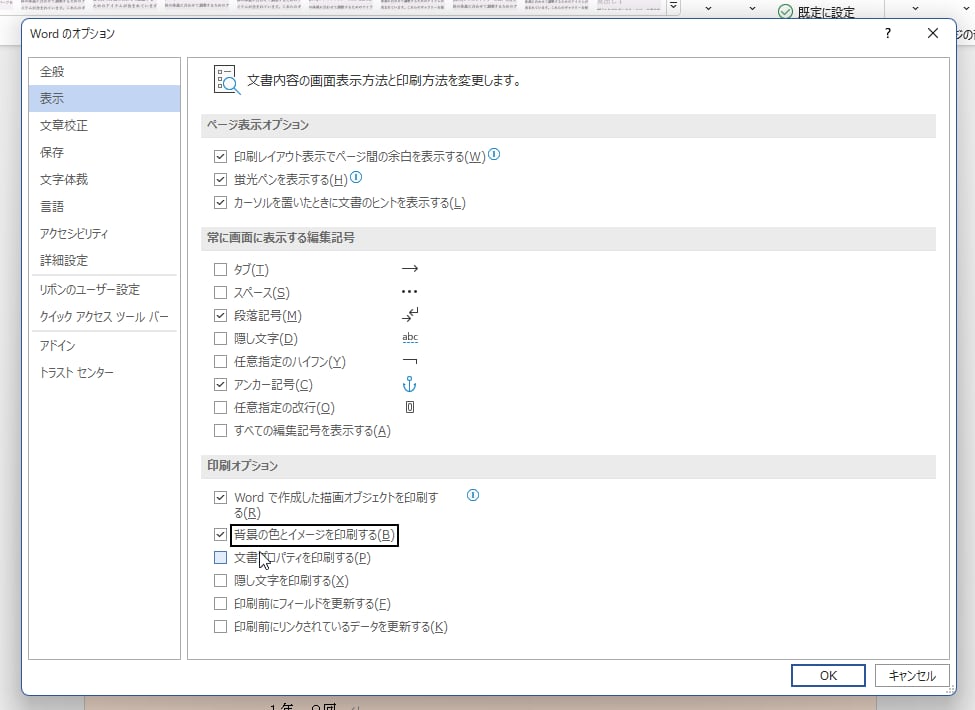Click the ページ表示オプション section heading
975x710 pixels.
pos(258,125)
